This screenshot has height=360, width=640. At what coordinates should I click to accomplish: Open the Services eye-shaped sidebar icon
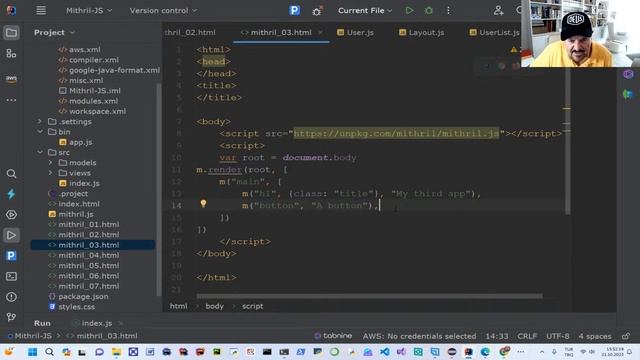coord(11,215)
